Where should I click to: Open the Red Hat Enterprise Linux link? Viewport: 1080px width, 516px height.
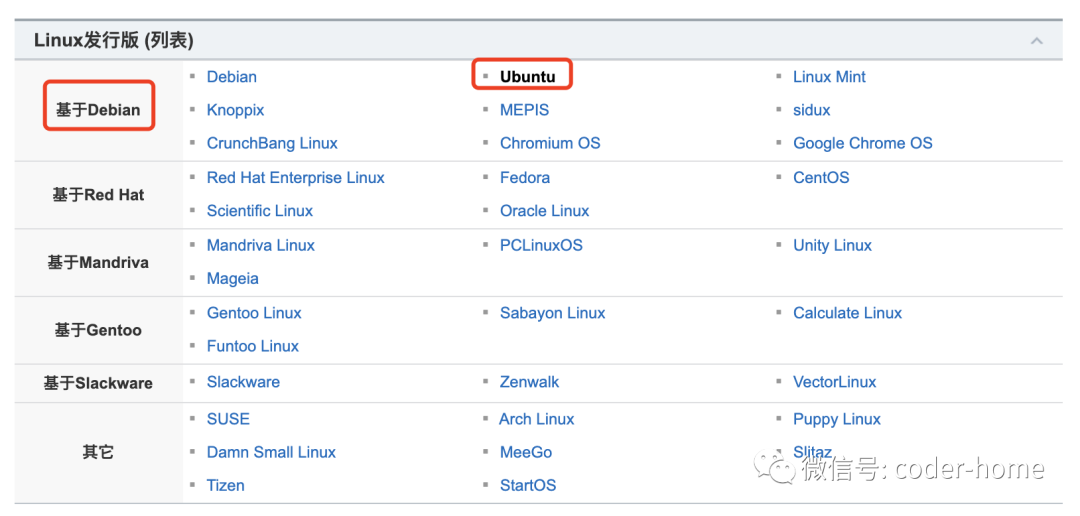pyautogui.click(x=295, y=178)
